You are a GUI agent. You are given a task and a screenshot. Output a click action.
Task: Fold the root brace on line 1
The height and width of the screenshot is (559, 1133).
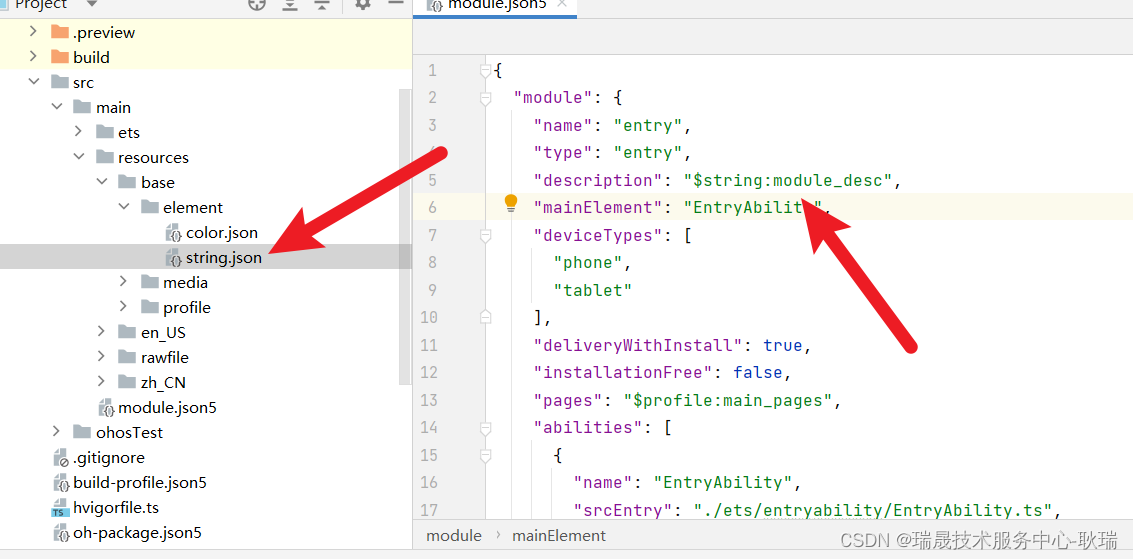coord(486,71)
